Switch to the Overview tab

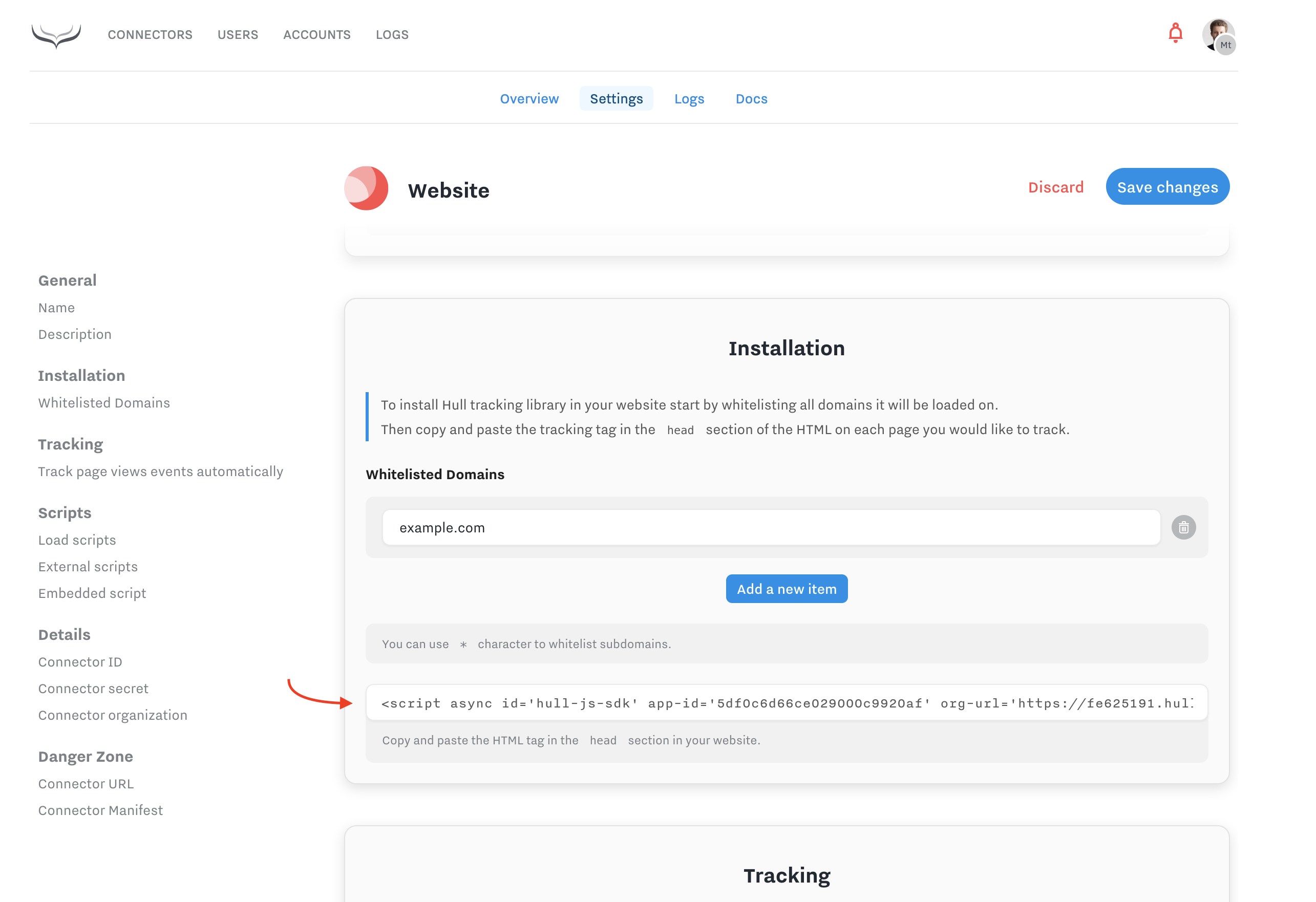529,99
